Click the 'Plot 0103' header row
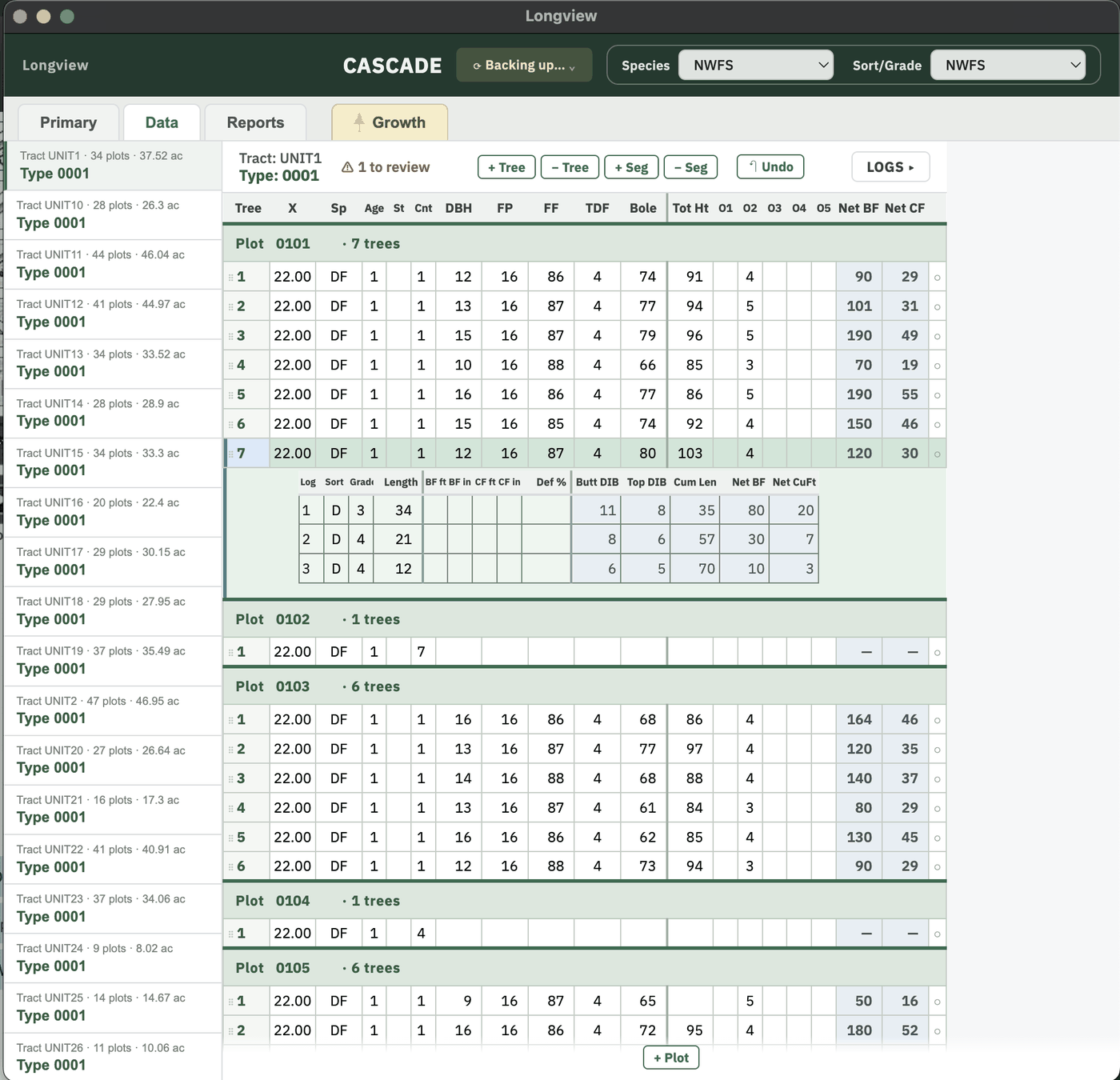This screenshot has width=1120, height=1080. tap(585, 687)
